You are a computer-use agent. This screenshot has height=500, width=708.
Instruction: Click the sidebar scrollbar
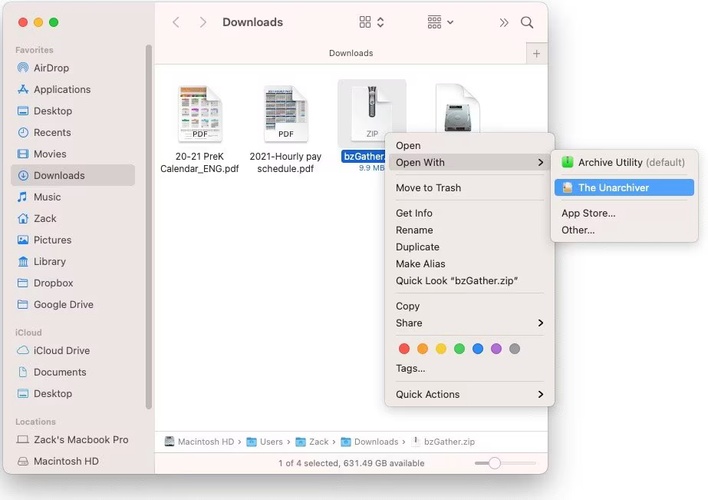(x=149, y=227)
